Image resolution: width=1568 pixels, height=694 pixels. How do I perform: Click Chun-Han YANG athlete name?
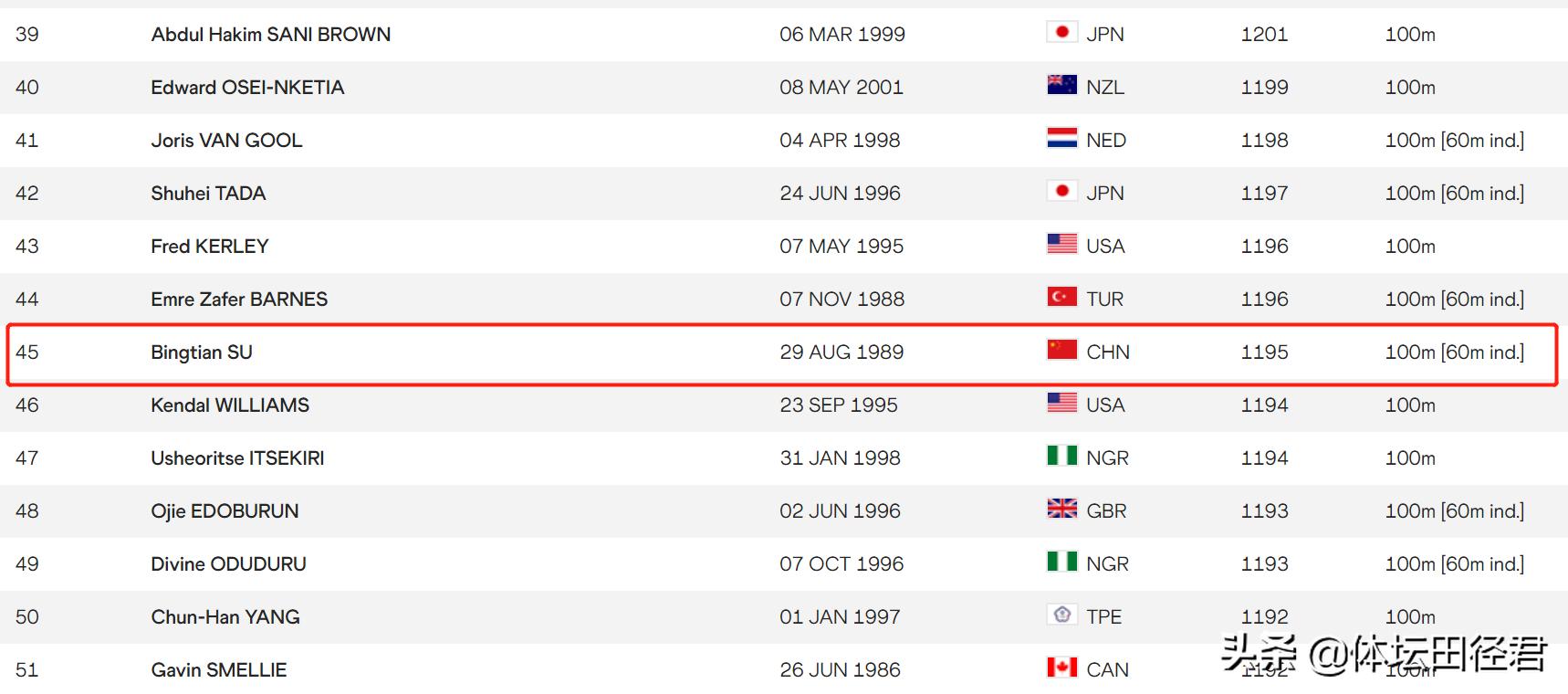225,617
